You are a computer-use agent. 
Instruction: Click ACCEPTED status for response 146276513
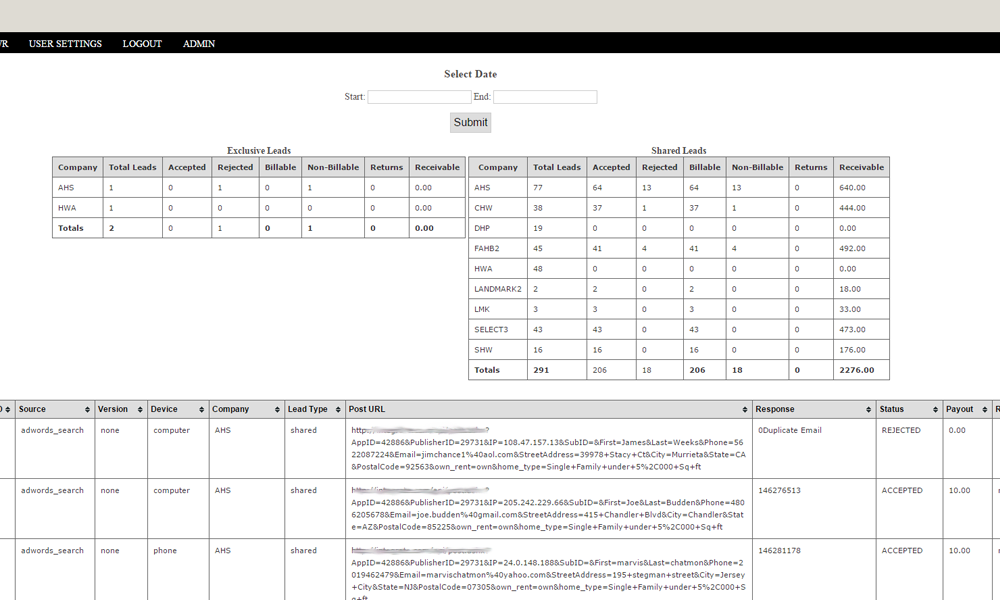[x=902, y=490]
